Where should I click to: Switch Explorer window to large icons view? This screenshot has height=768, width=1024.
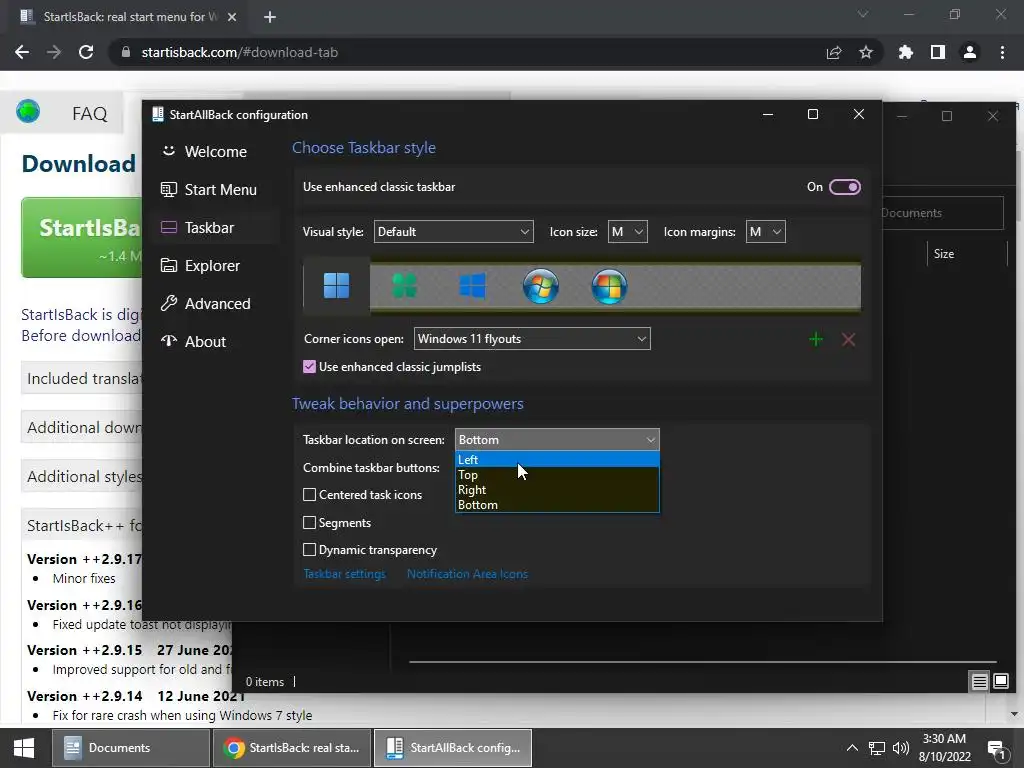pyautogui.click(x=1001, y=682)
